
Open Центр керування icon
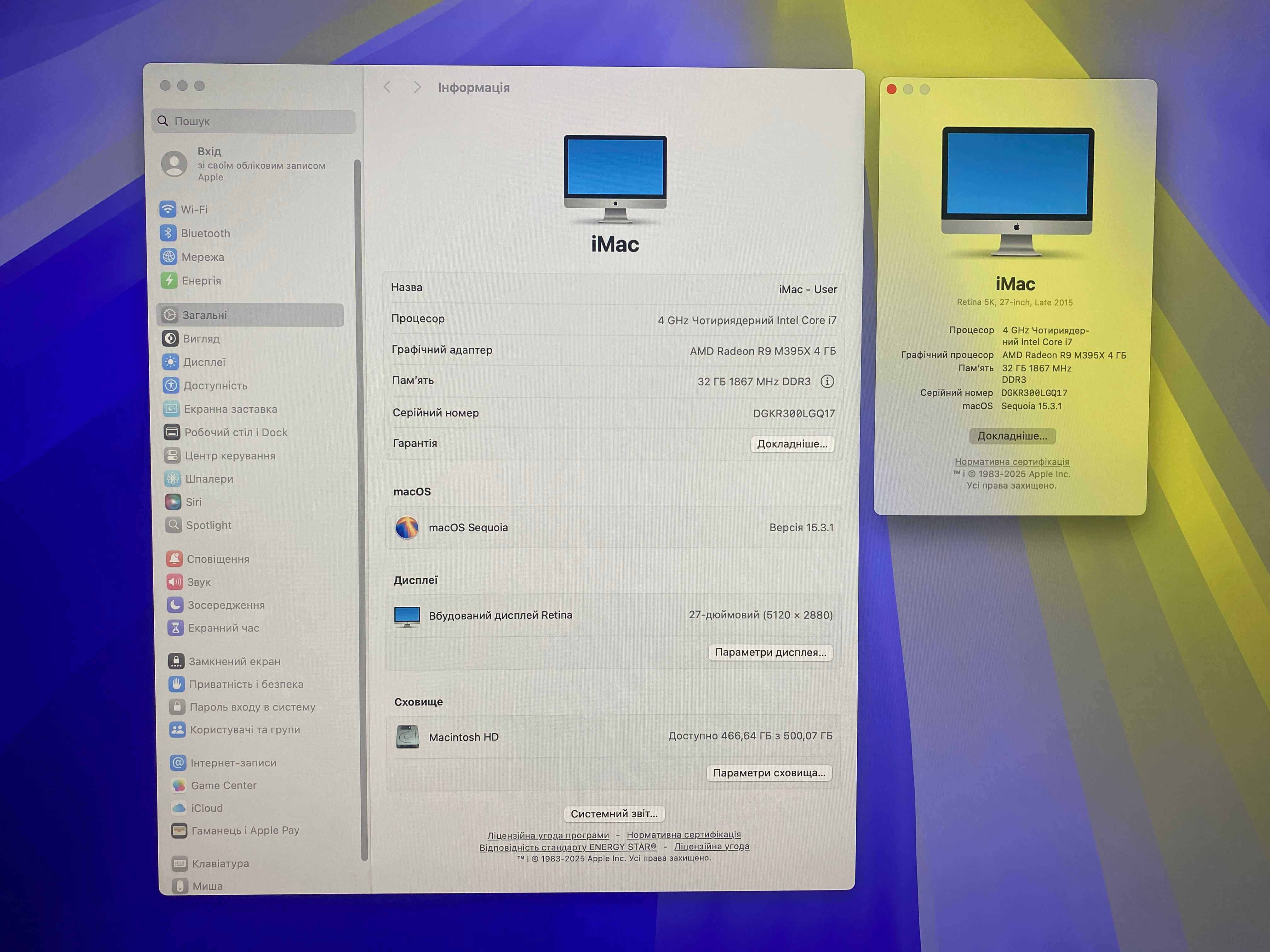172,455
